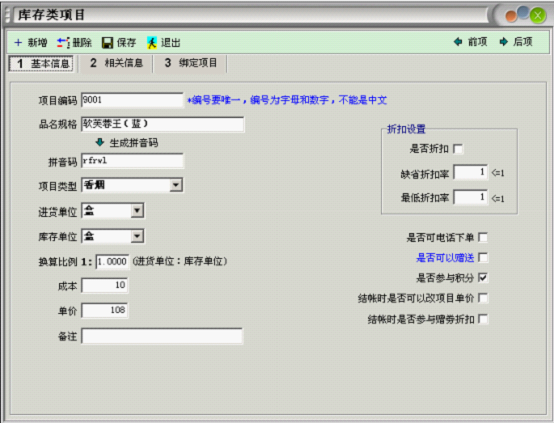554x423 pixels.
Task: Click the 生成拼音码 down arrow icon
Action: tap(100, 142)
